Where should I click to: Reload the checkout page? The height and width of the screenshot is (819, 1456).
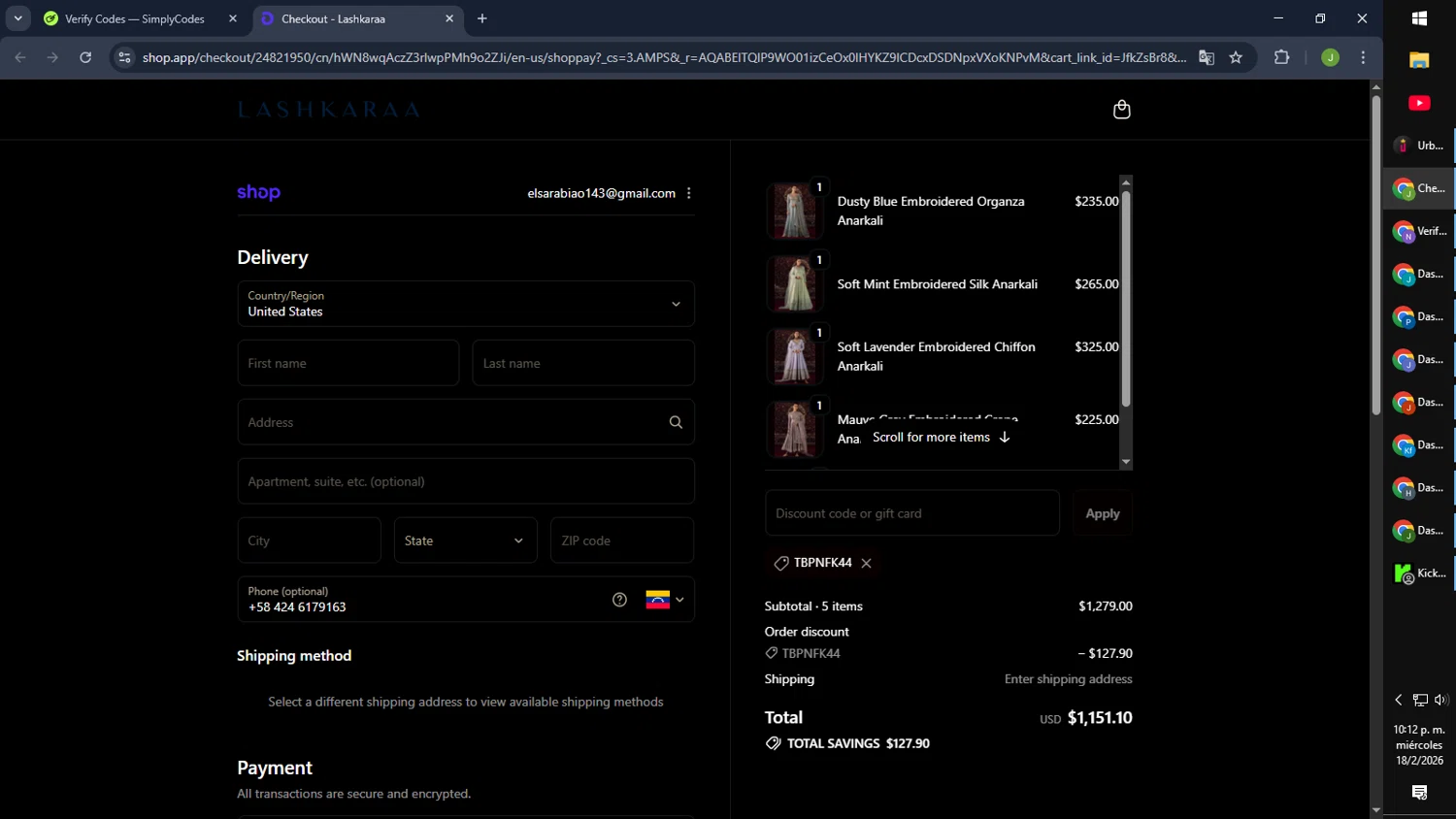pos(85,57)
